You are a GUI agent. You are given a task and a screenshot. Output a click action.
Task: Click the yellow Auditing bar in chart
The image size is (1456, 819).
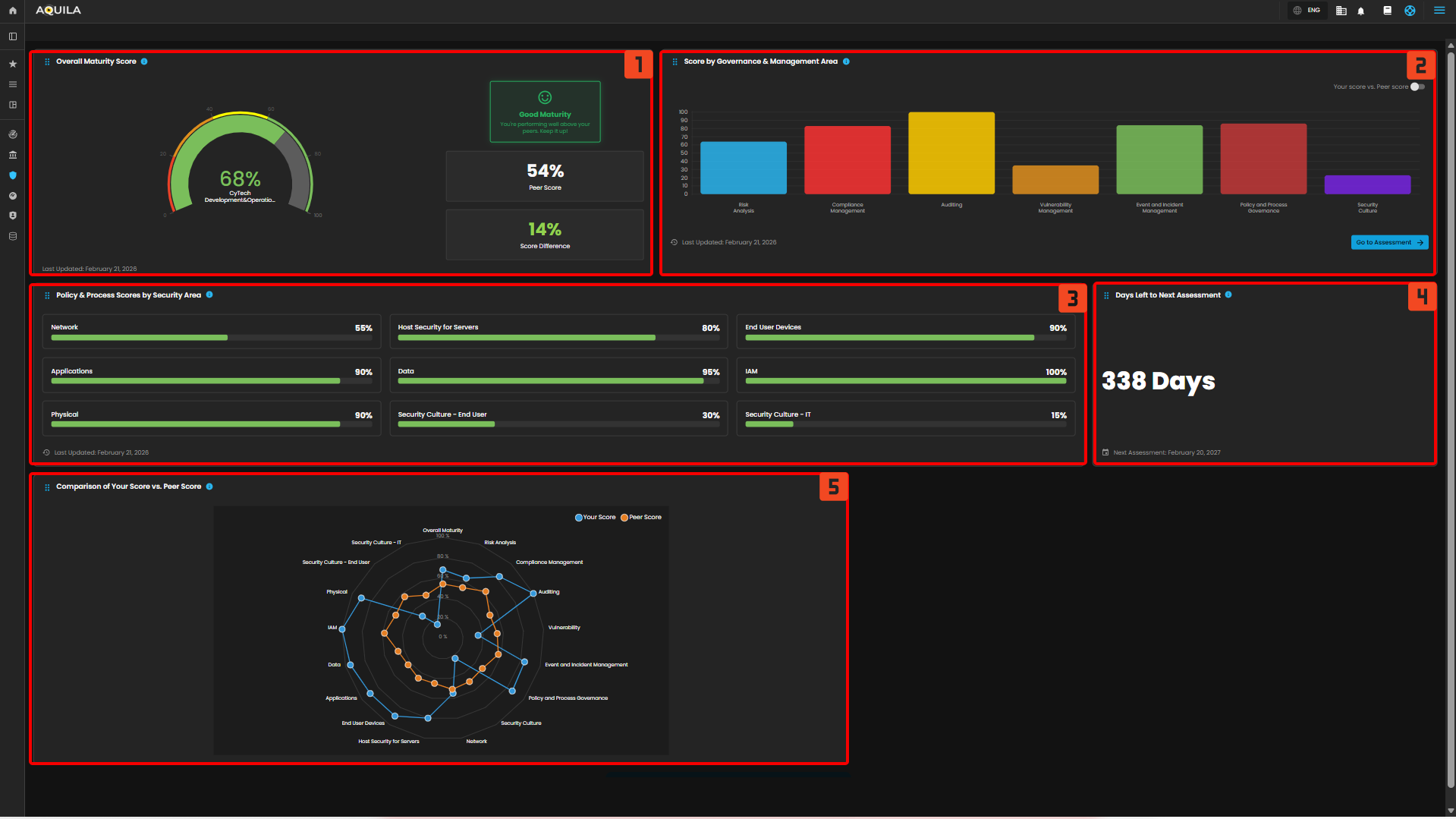(951, 153)
